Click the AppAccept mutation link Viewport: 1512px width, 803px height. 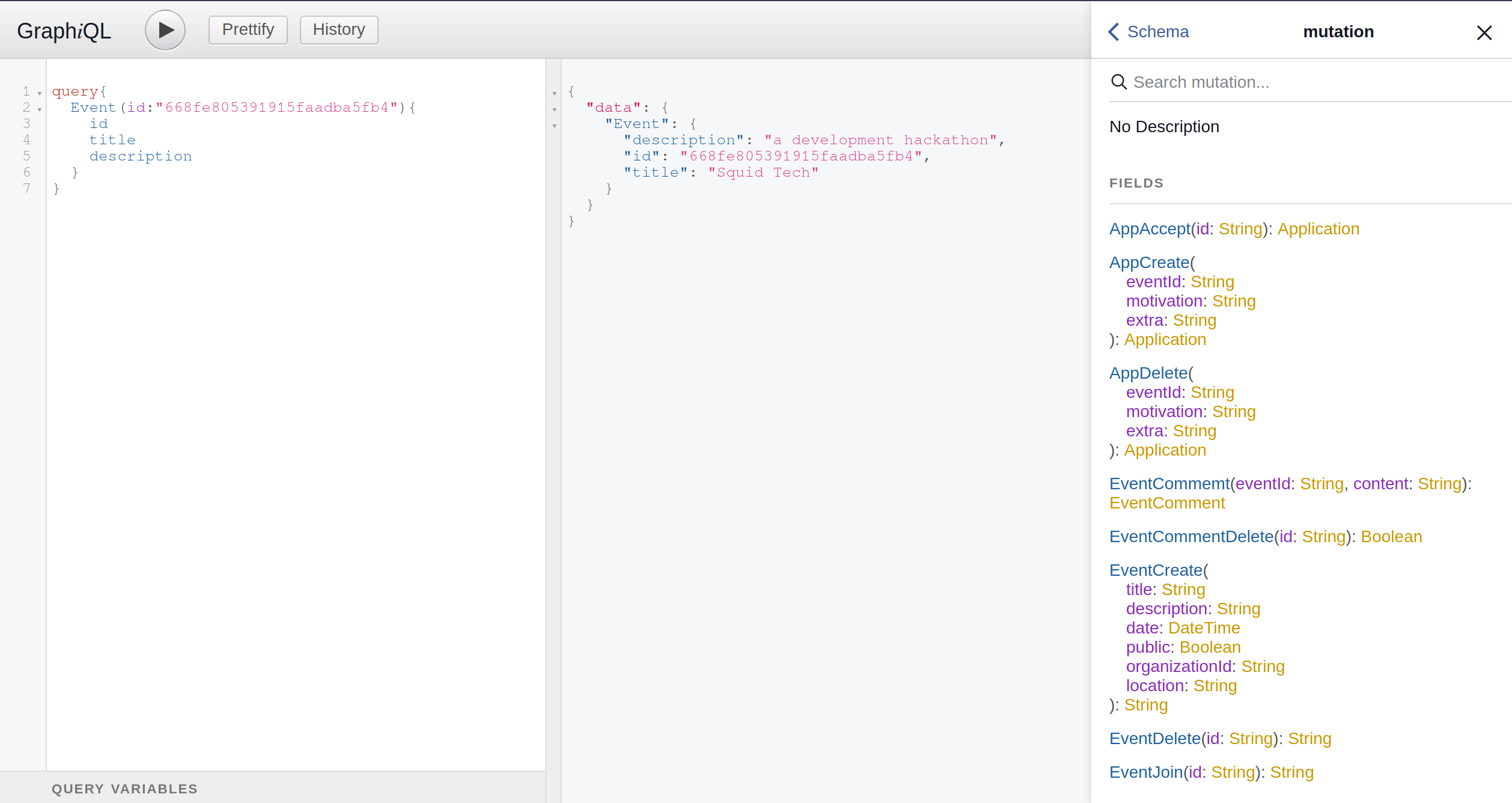1149,228
